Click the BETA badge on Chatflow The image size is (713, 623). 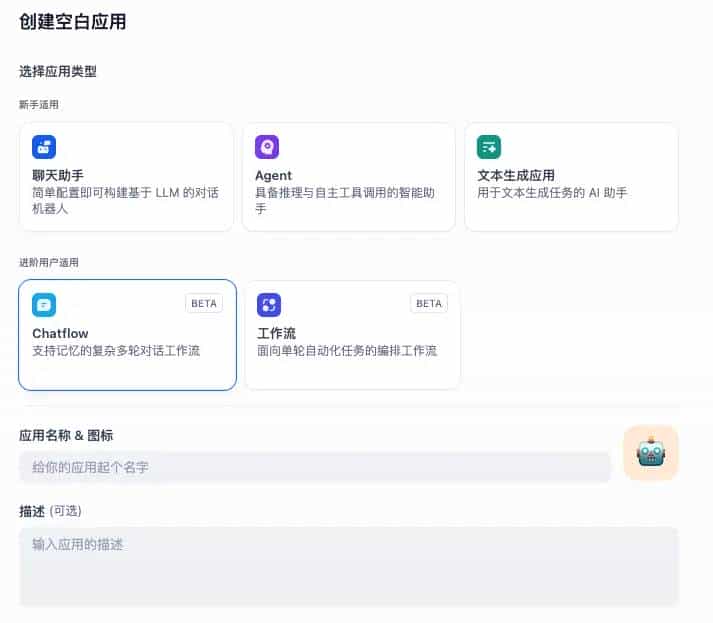[204, 303]
